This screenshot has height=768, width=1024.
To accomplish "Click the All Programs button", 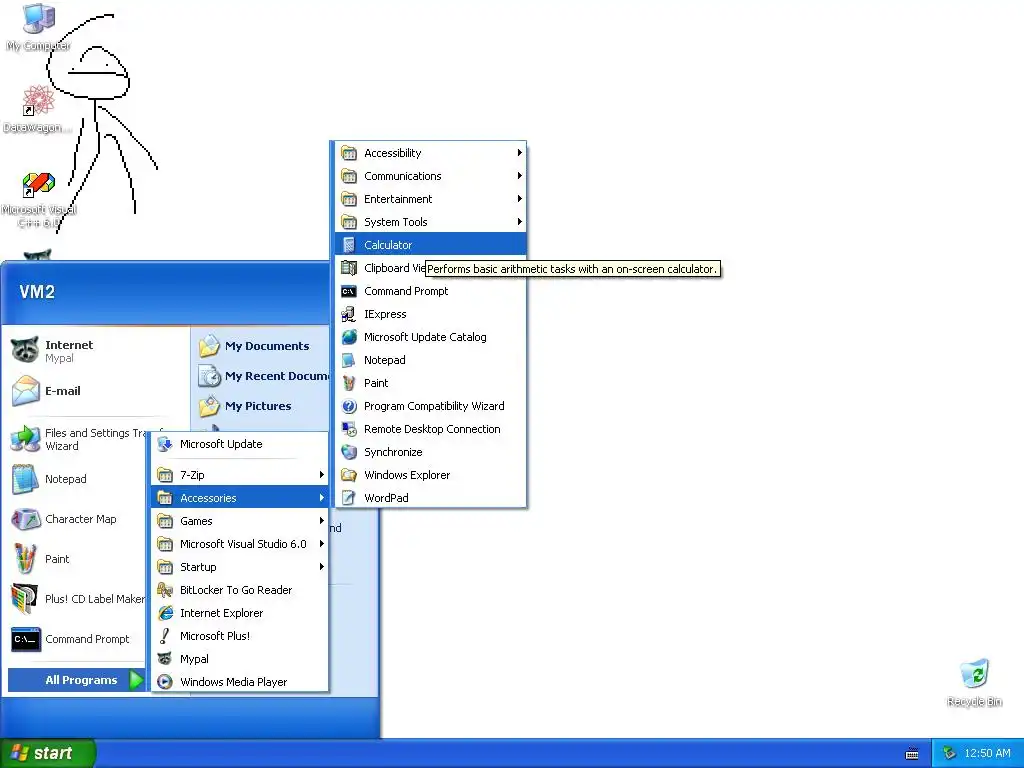I will click(76, 680).
